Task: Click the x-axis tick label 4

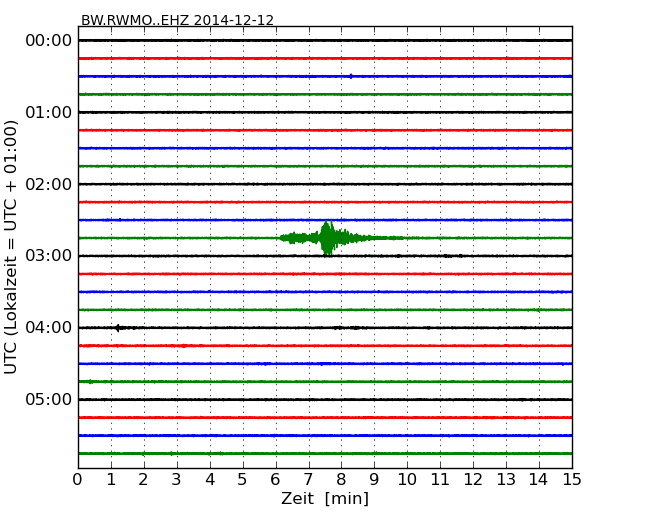Action: (x=210, y=480)
